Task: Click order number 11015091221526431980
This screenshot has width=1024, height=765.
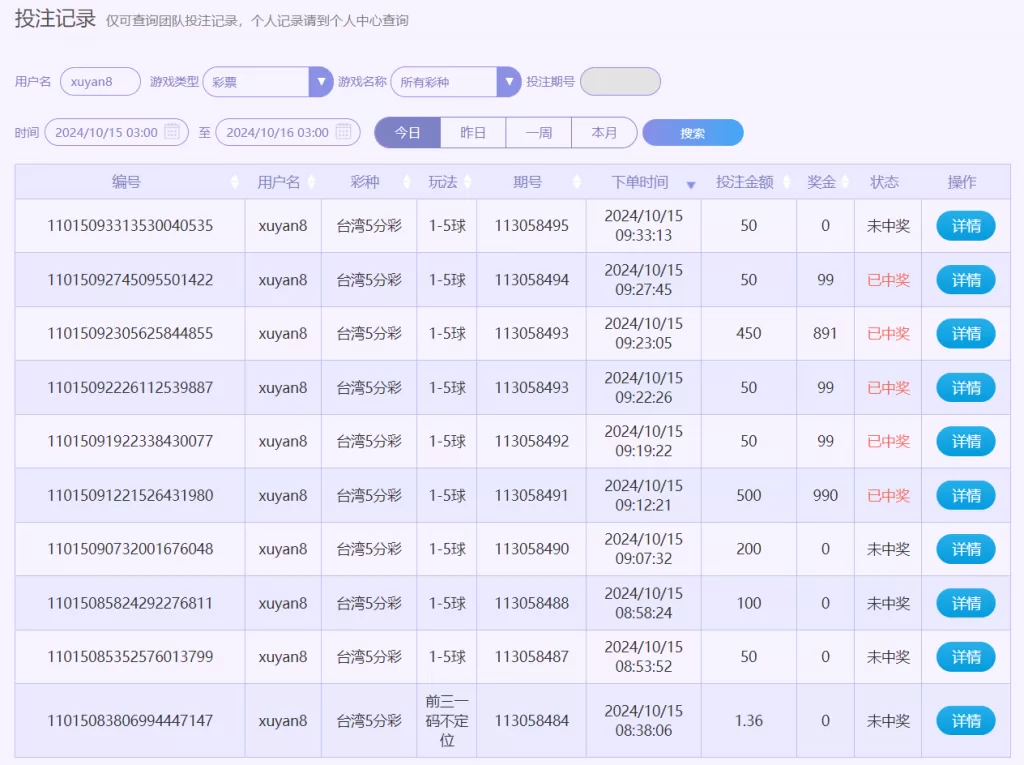Action: point(130,495)
